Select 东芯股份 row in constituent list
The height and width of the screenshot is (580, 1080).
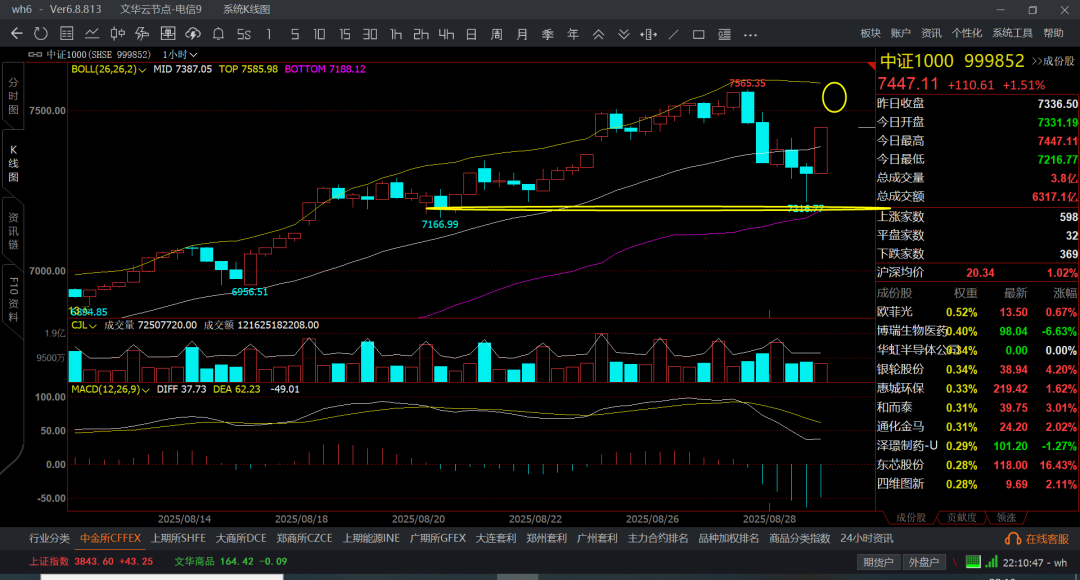[x=977, y=466]
